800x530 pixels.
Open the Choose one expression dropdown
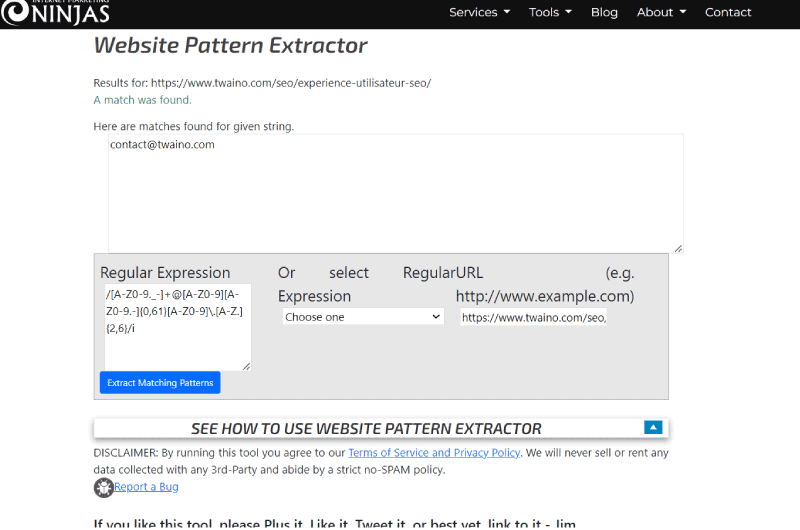(x=363, y=317)
